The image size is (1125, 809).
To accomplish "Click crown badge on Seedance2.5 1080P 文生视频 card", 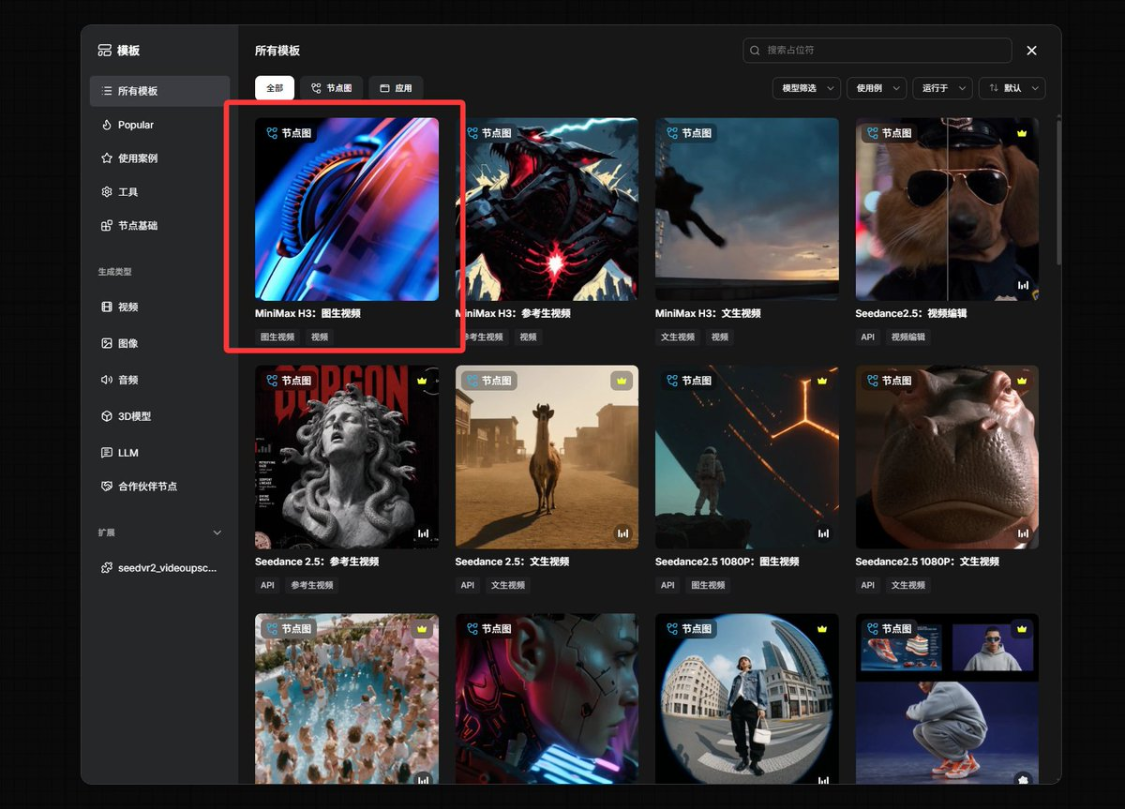I will 1022,380.
